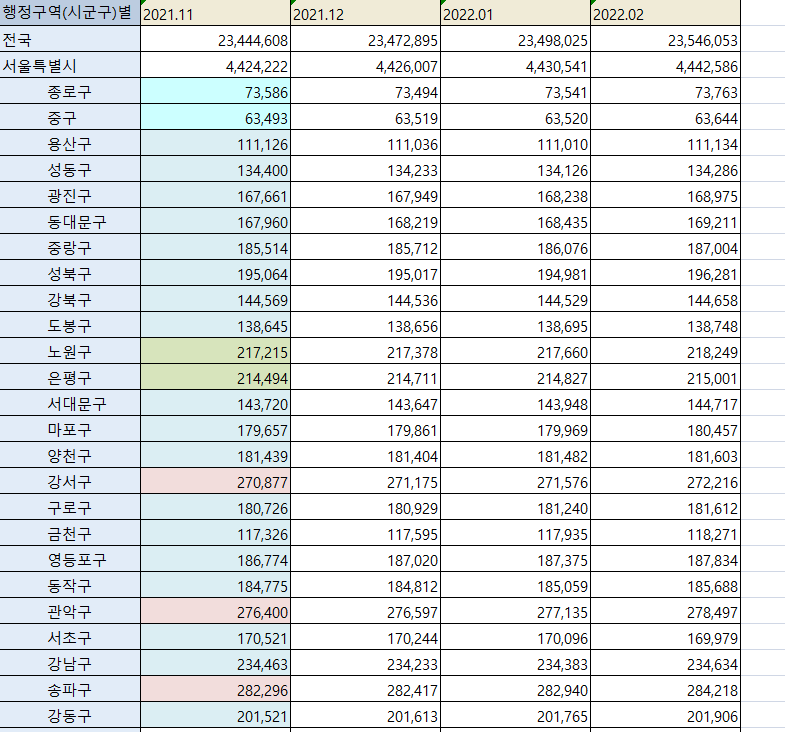Select the 노원구 row label
The width and height of the screenshot is (785, 732).
[70, 351]
